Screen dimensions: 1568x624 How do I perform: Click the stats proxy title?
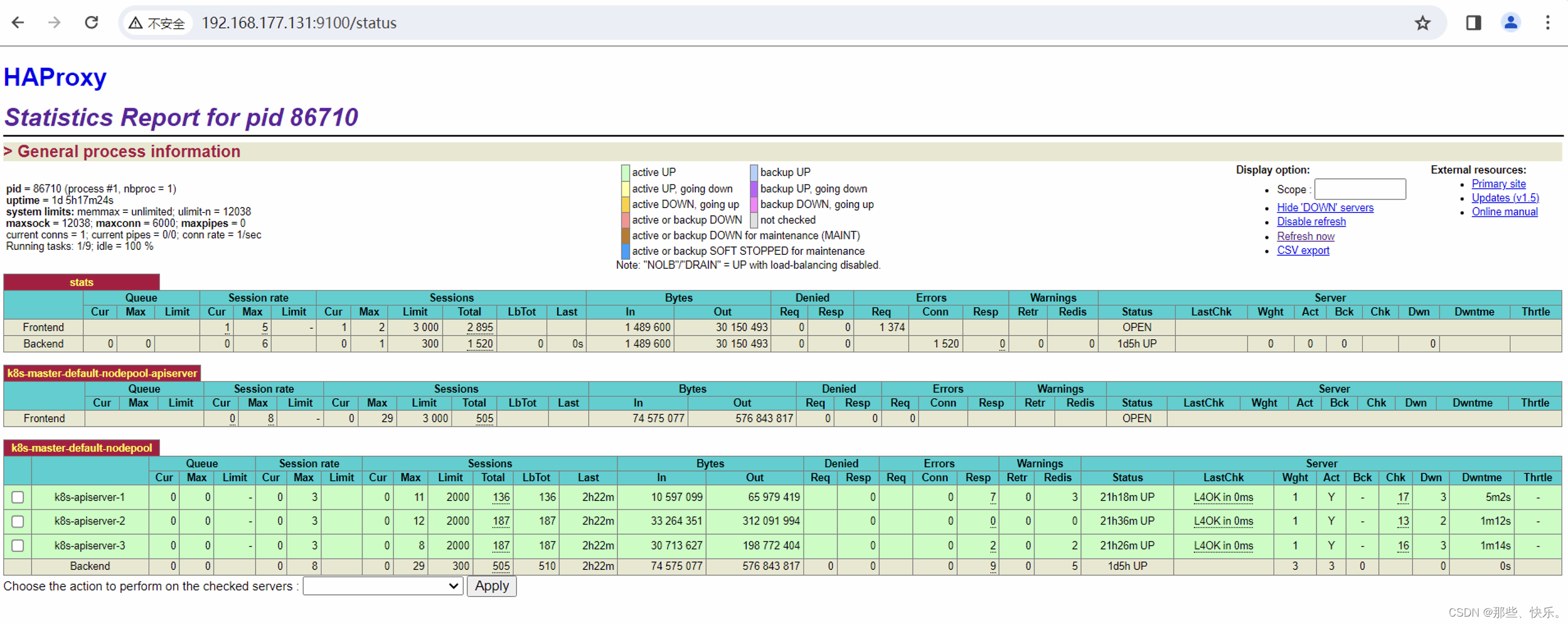point(81,282)
